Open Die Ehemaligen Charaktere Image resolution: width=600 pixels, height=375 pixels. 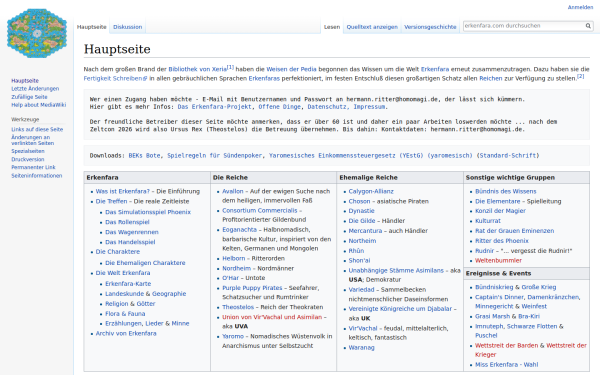[145, 263]
